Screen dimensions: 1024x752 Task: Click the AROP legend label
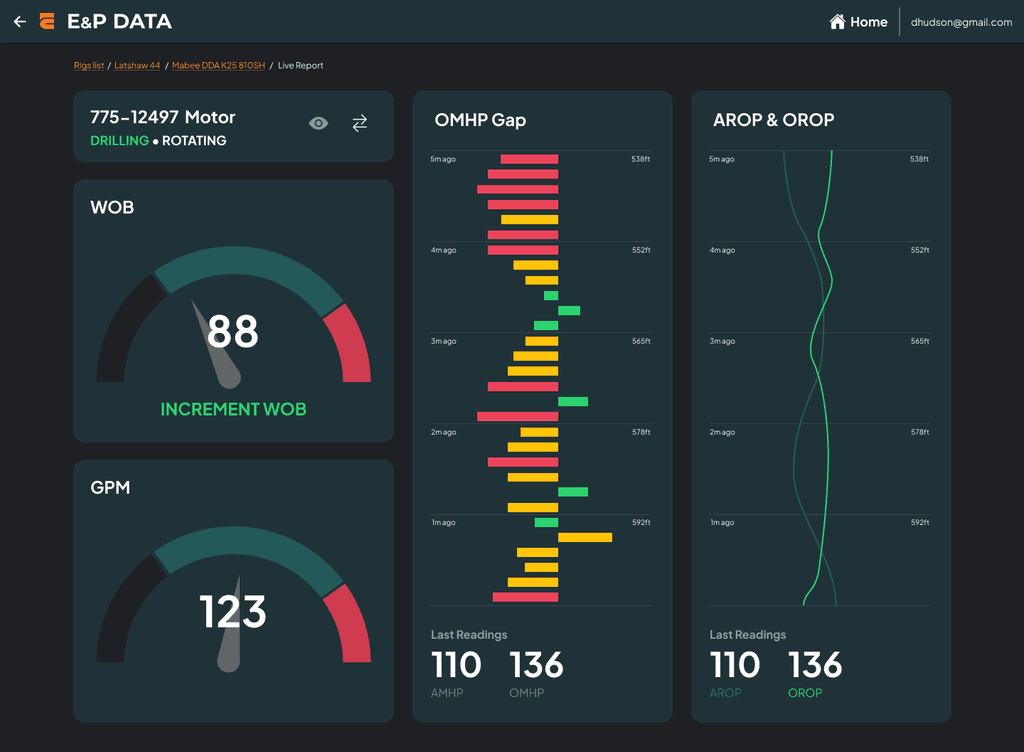pyautogui.click(x=725, y=693)
